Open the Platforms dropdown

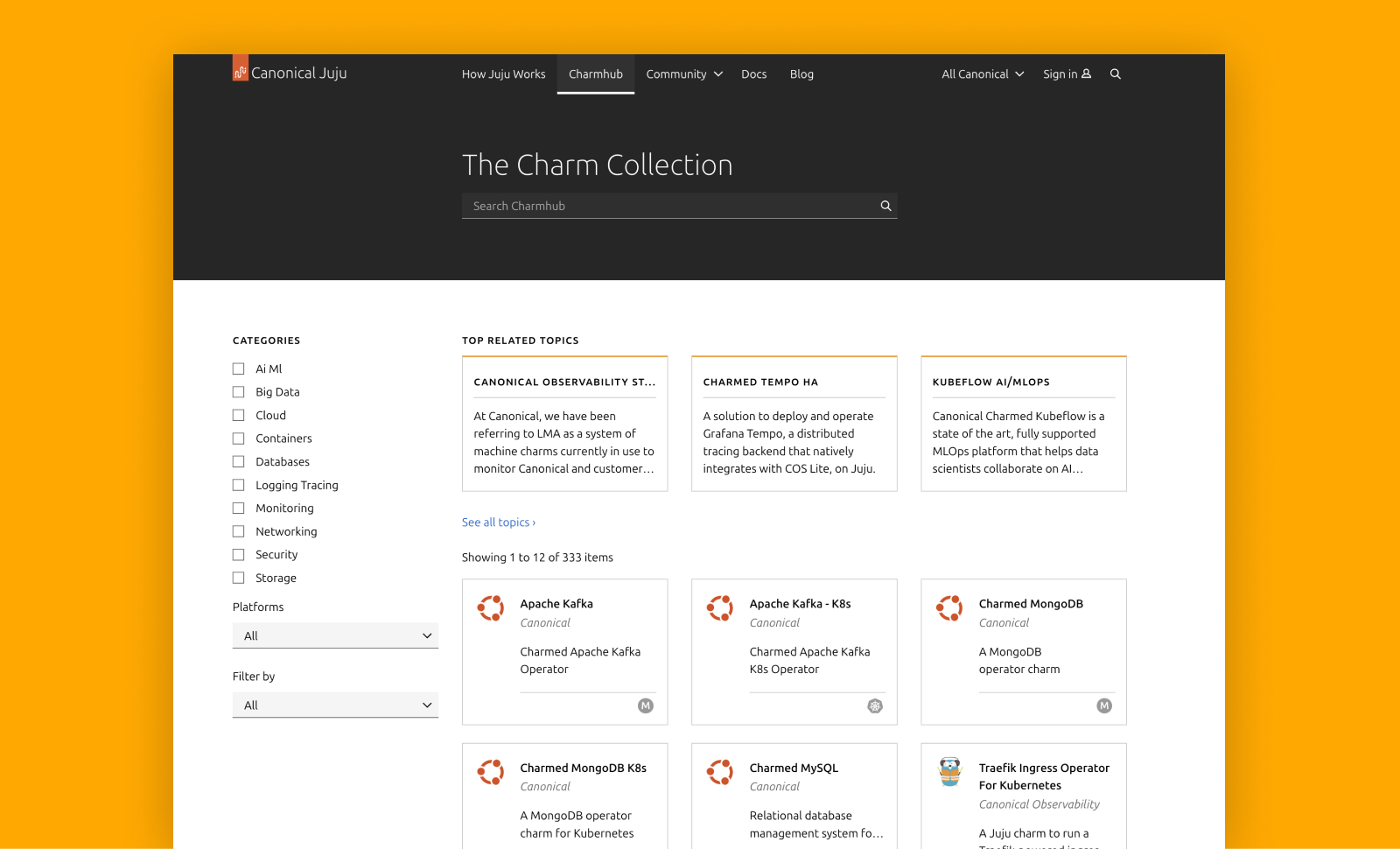pos(335,635)
